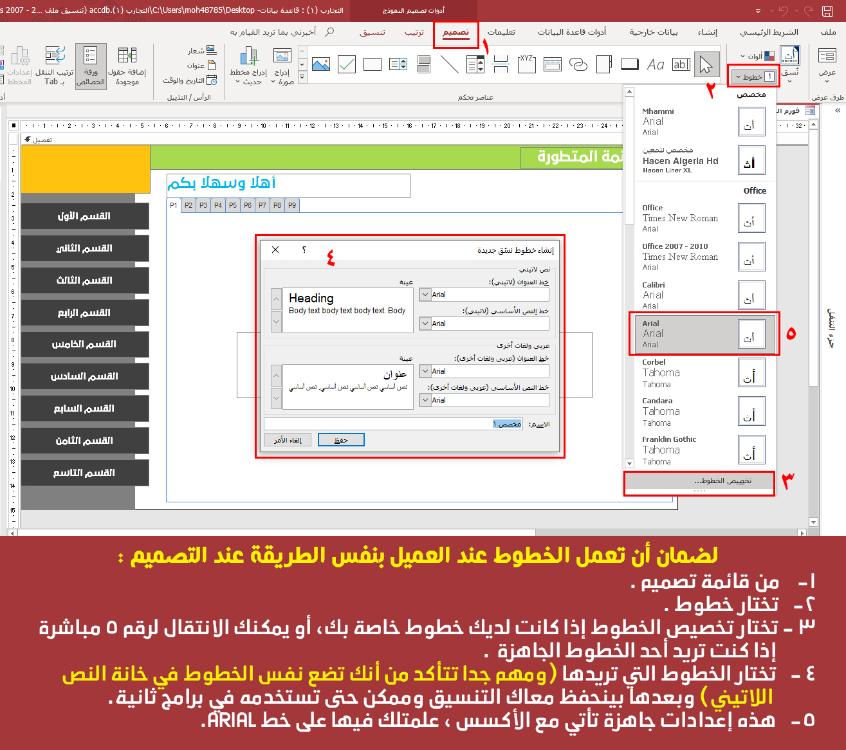Click the Tell Me search magnifier

329,32
